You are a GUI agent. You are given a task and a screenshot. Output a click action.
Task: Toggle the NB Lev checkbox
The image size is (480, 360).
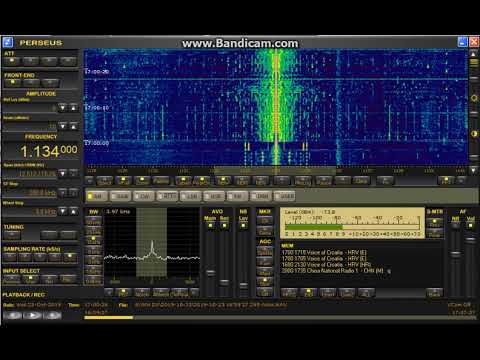[243, 226]
